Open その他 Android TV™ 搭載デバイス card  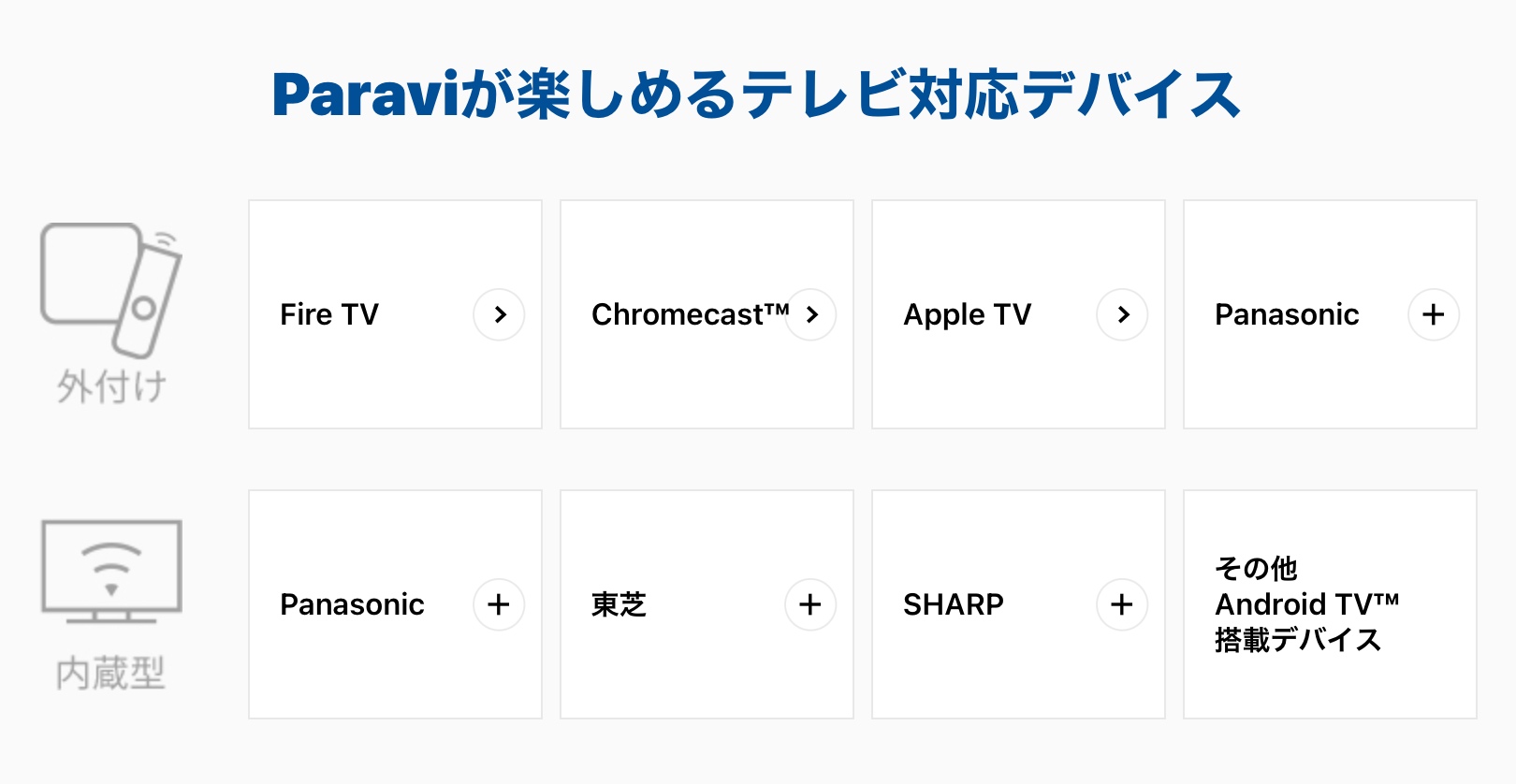(1306, 604)
